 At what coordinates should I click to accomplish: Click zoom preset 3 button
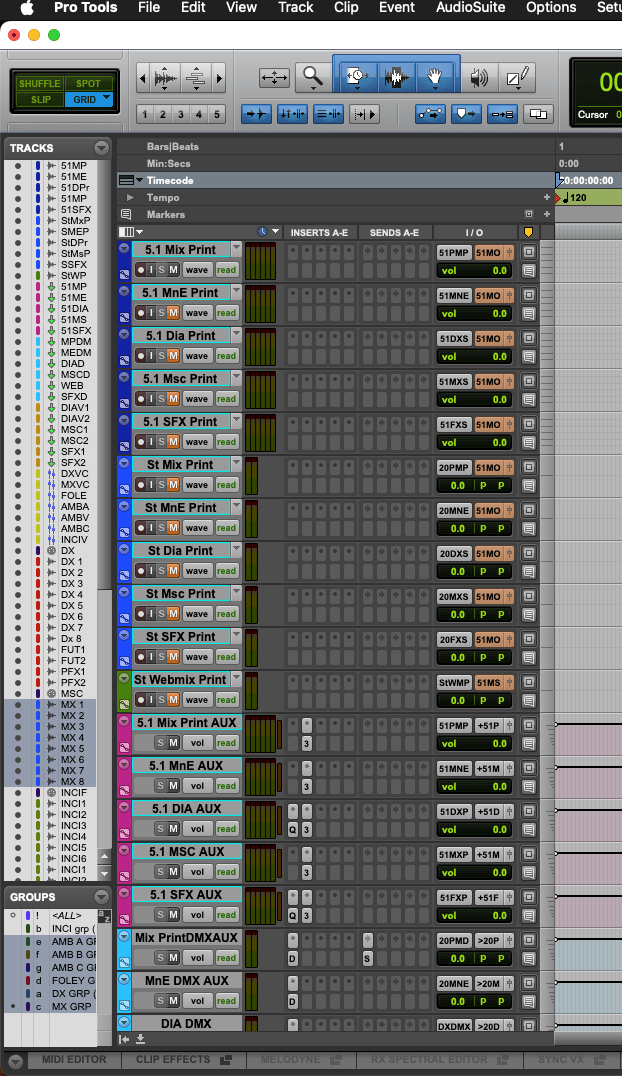[181, 114]
